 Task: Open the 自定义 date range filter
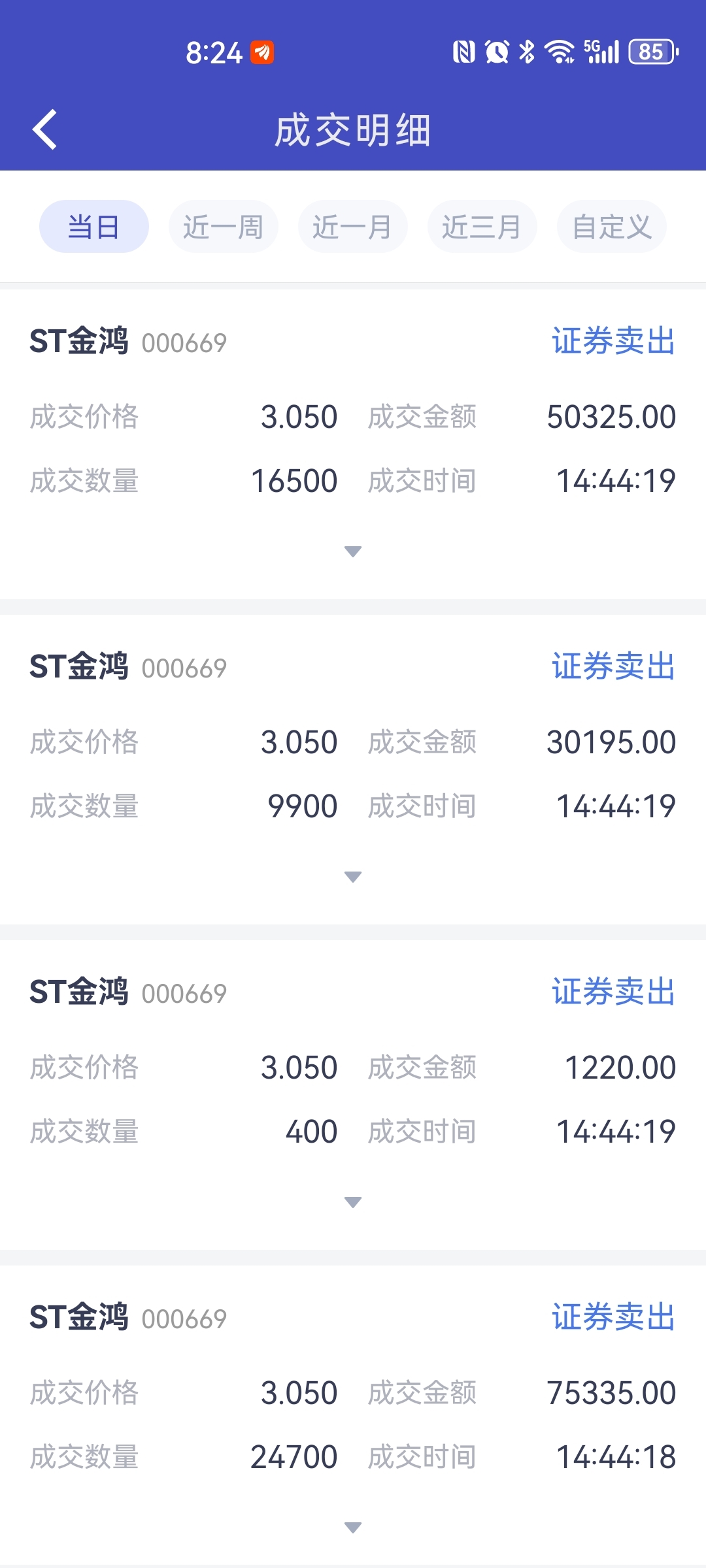[x=611, y=227]
